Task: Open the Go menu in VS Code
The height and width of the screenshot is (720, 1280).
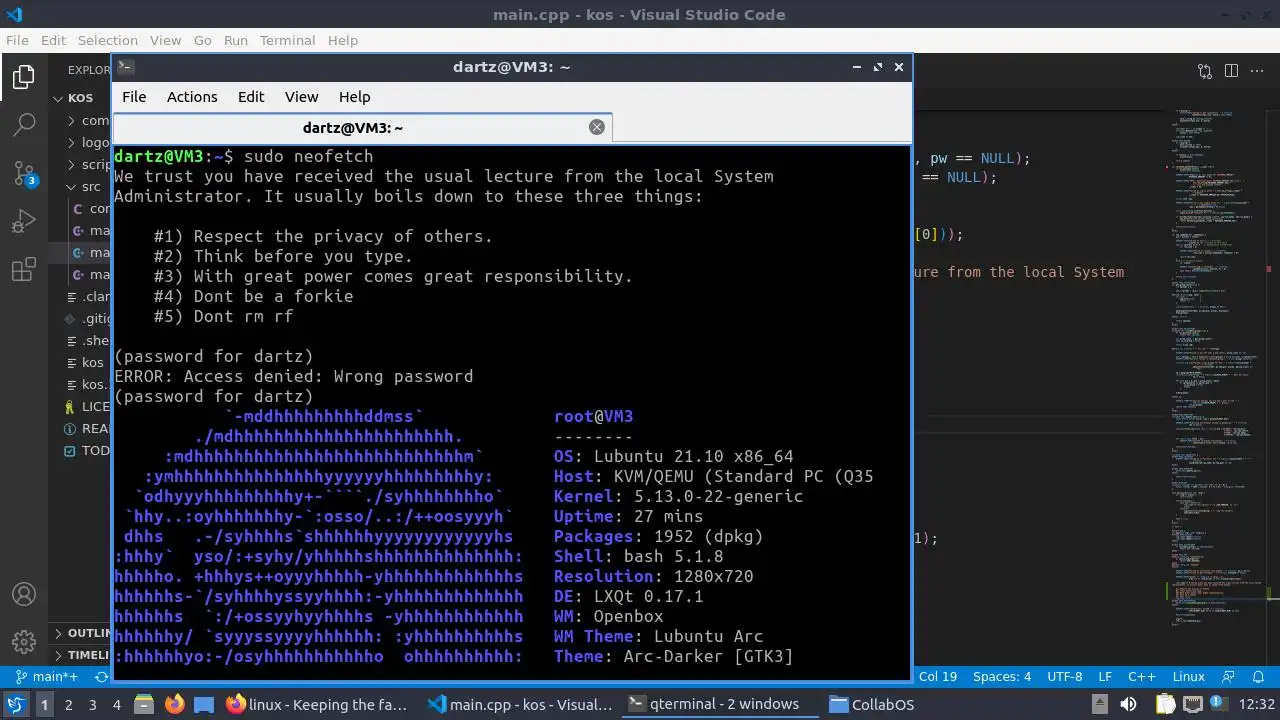Action: 203,40
